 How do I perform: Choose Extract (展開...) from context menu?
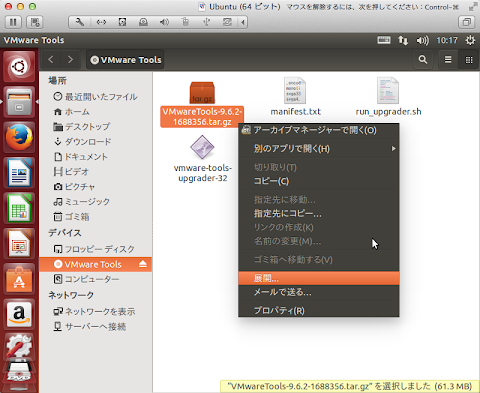pyautogui.click(x=319, y=278)
